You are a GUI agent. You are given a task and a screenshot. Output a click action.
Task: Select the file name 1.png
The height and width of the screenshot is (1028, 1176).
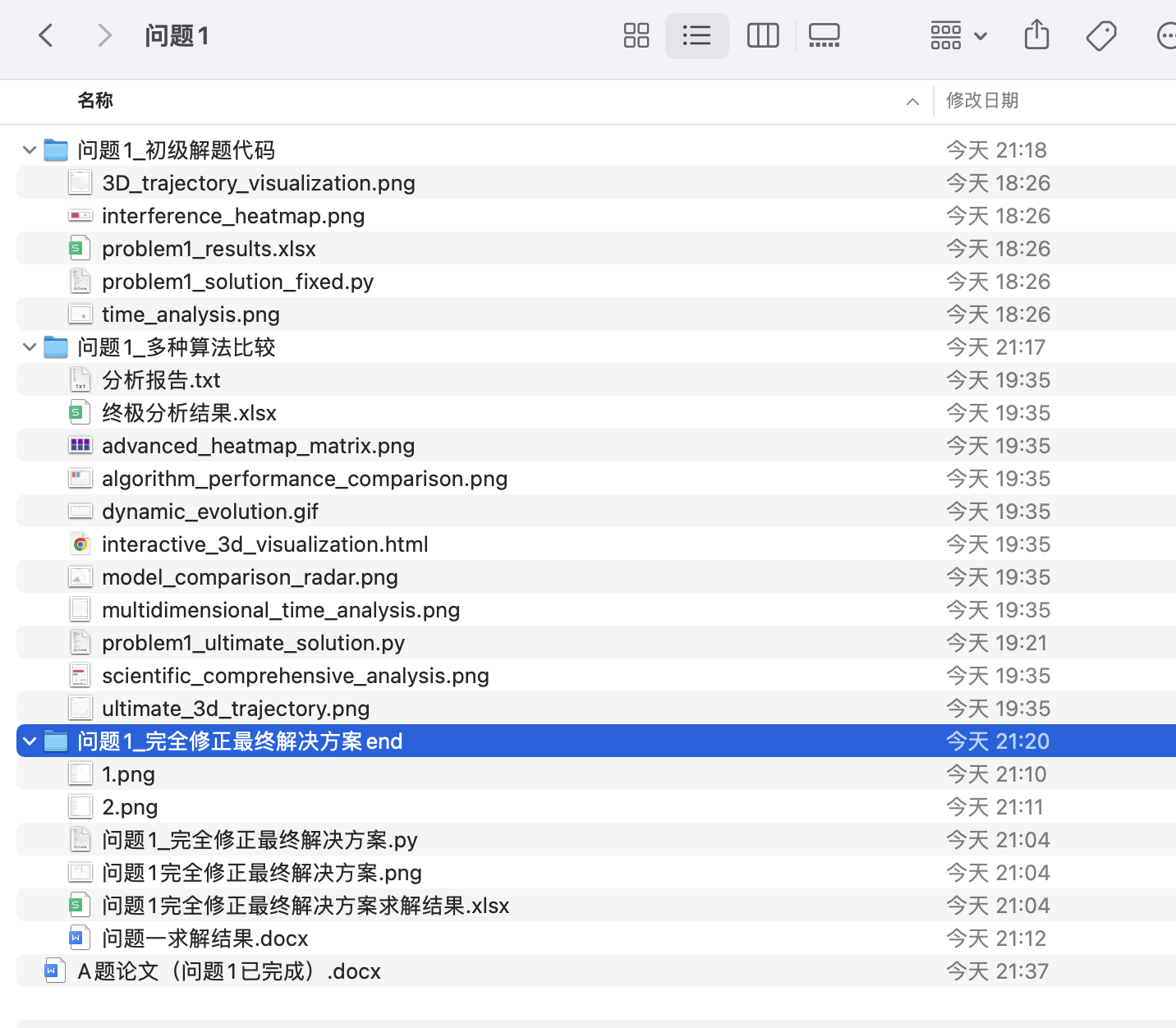[x=128, y=774]
